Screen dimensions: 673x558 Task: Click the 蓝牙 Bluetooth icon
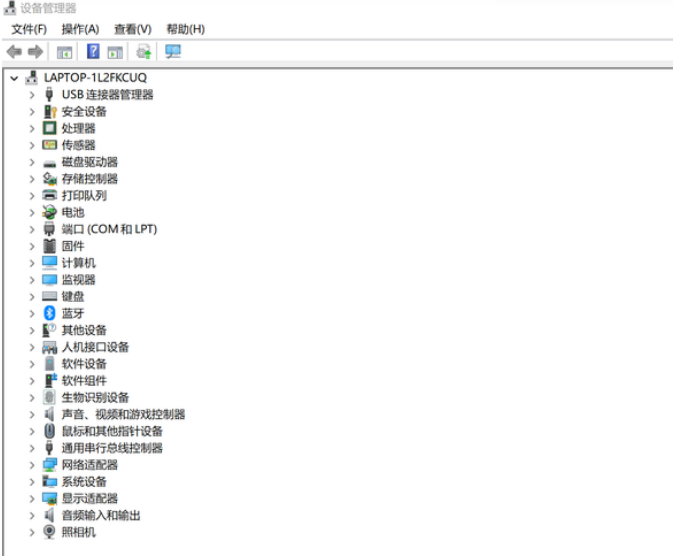click(x=49, y=313)
